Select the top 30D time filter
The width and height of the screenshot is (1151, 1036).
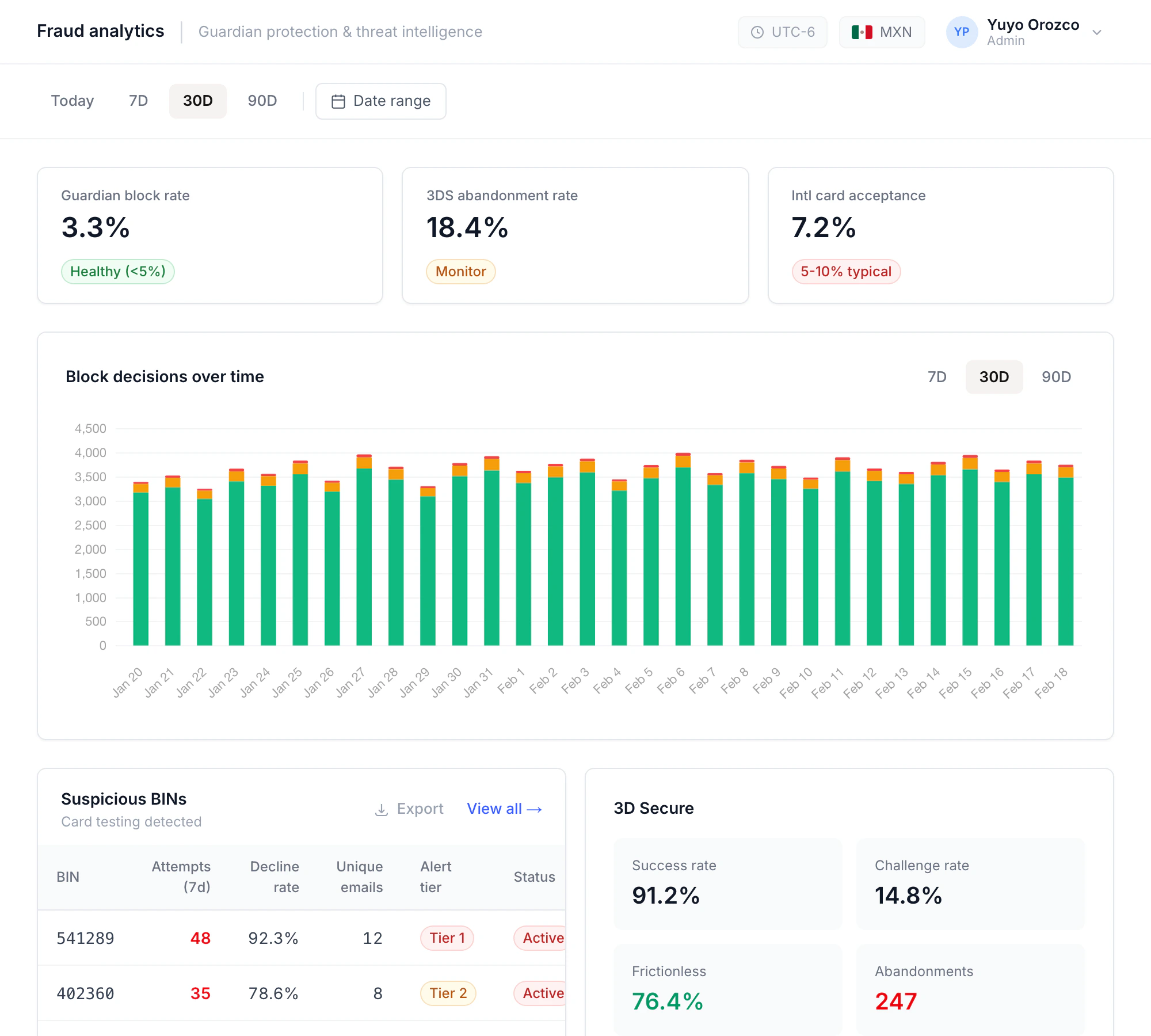point(198,101)
